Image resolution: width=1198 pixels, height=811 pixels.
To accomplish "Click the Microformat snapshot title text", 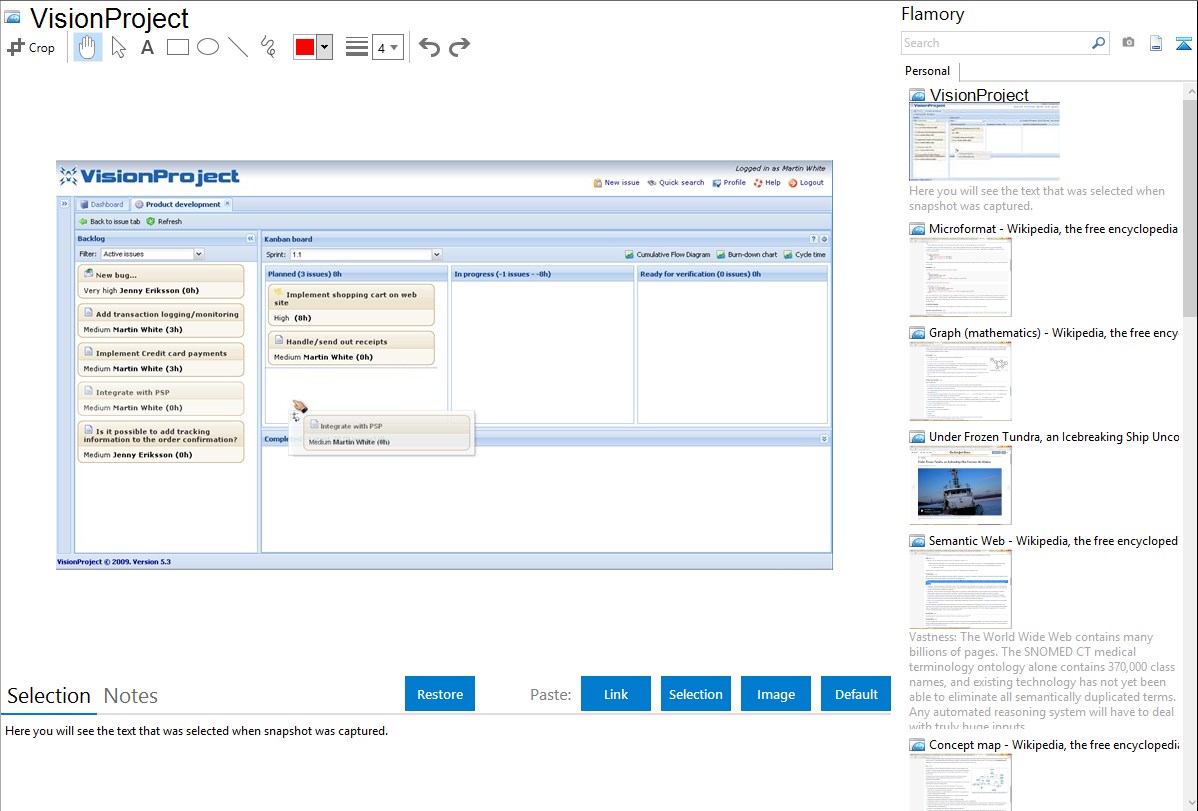I will pos(1053,229).
